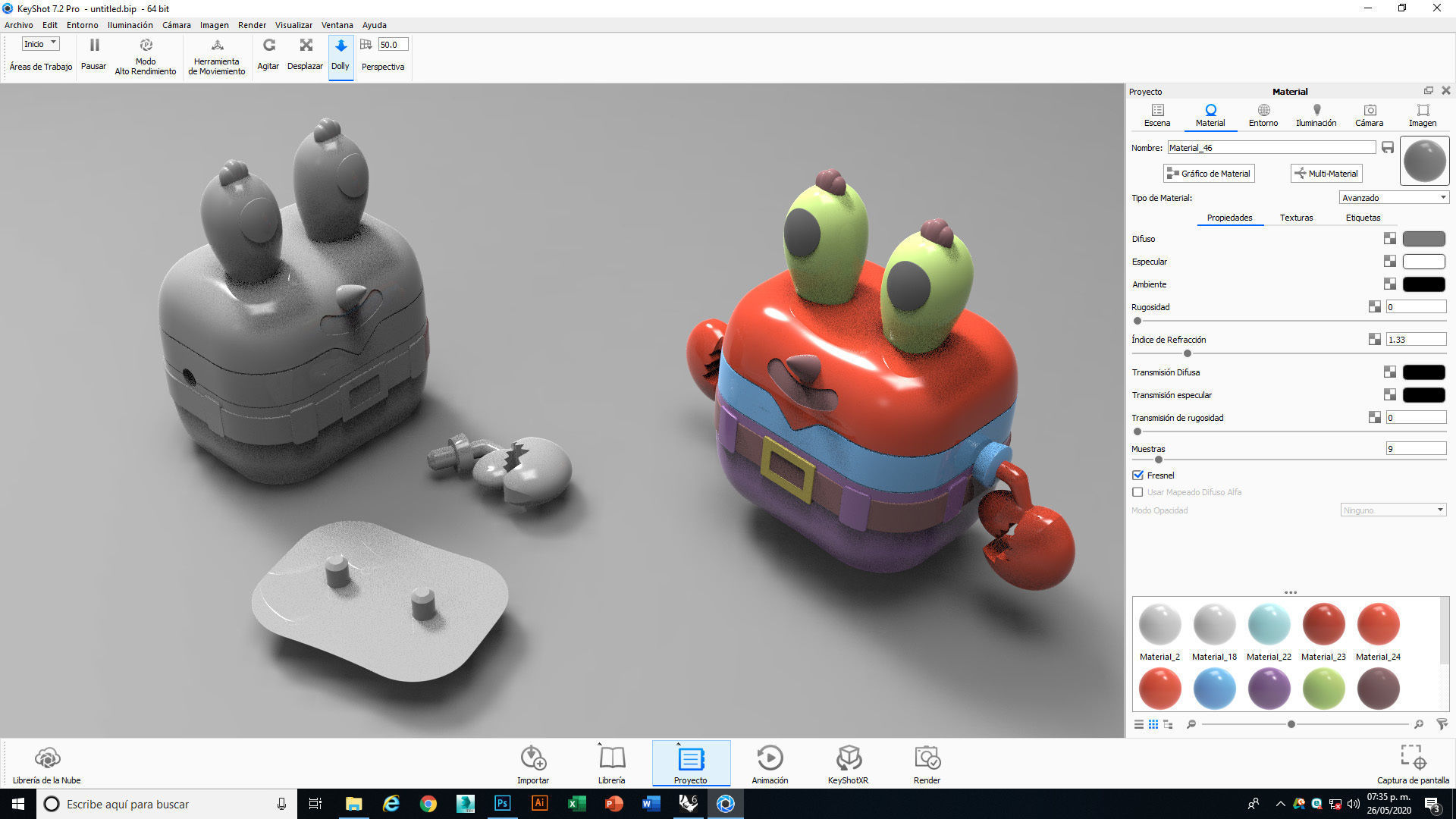
Task: Pause the real-time render with Pausar
Action: click(94, 55)
